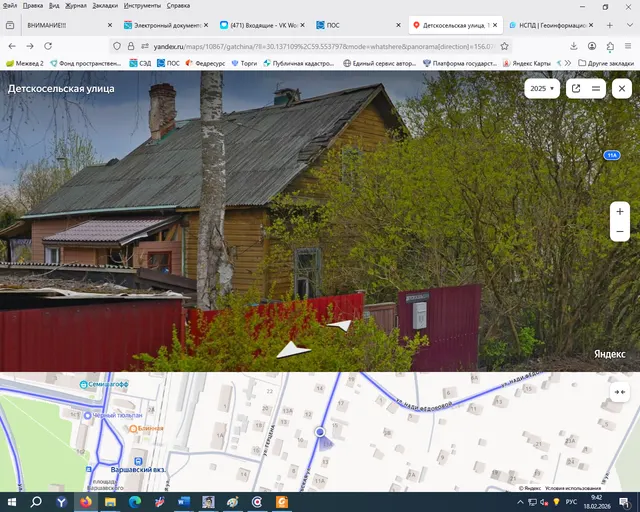The image size is (640, 512).
Task: Open Microsoft Word from the taskbar
Action: coord(184,502)
